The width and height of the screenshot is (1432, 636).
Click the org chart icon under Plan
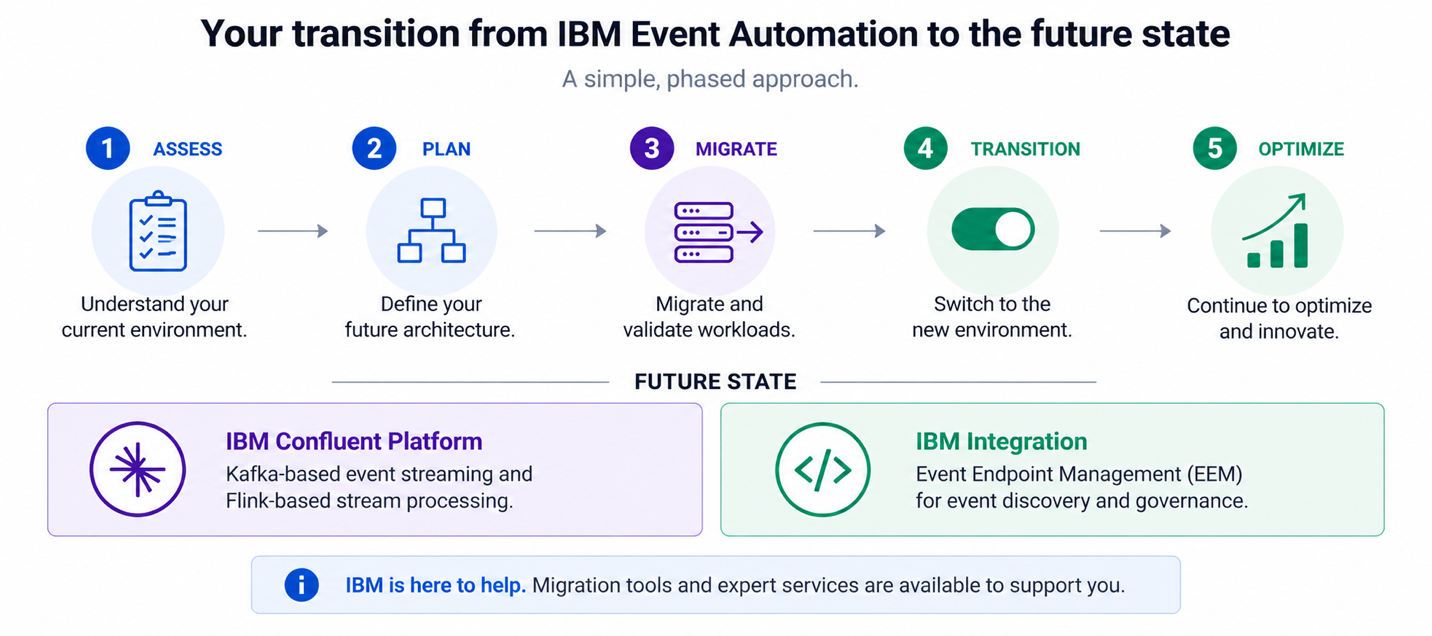(x=432, y=231)
